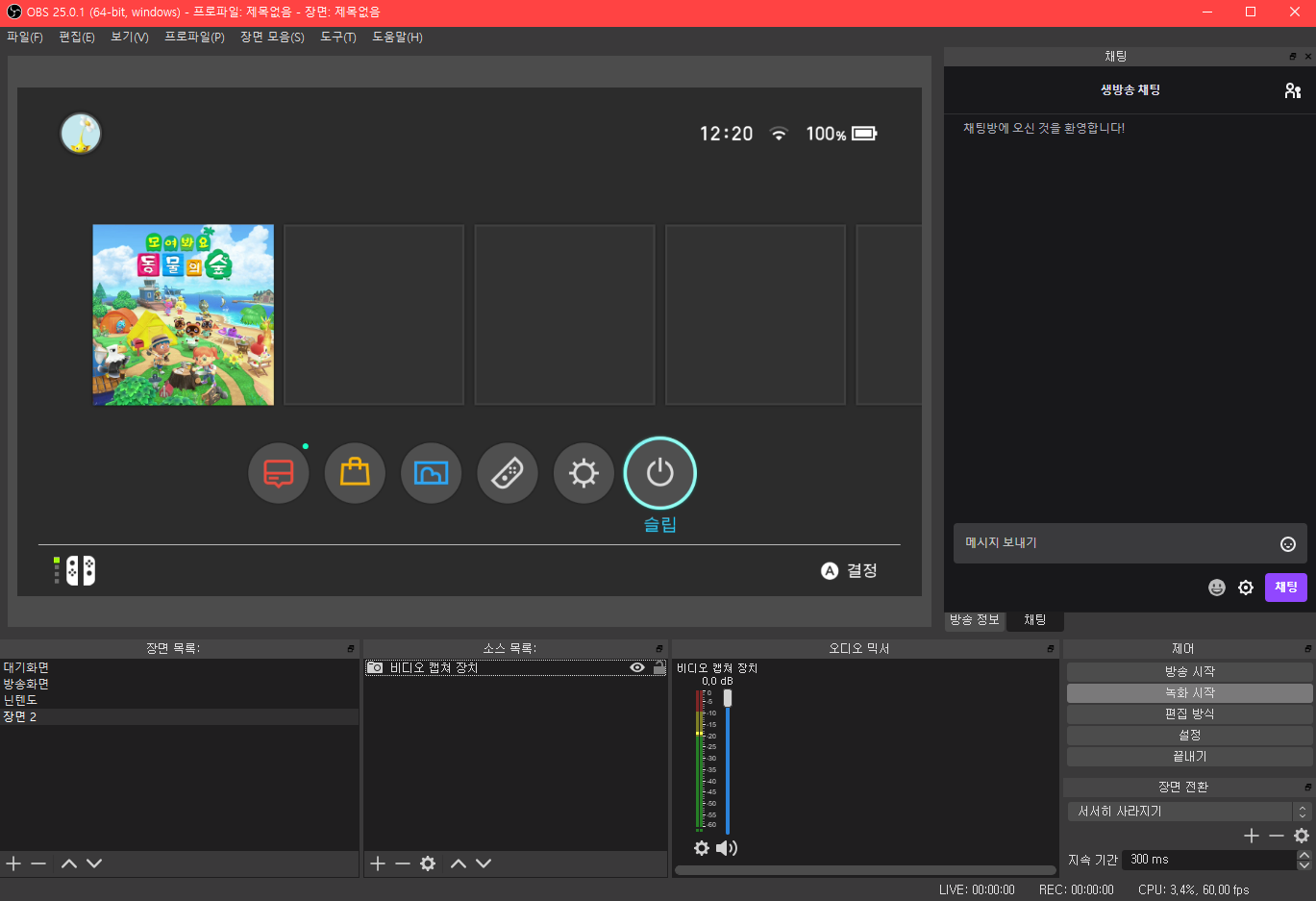The width and height of the screenshot is (1316, 901).
Task: Undock the 소스 목록 panel
Action: click(659, 649)
